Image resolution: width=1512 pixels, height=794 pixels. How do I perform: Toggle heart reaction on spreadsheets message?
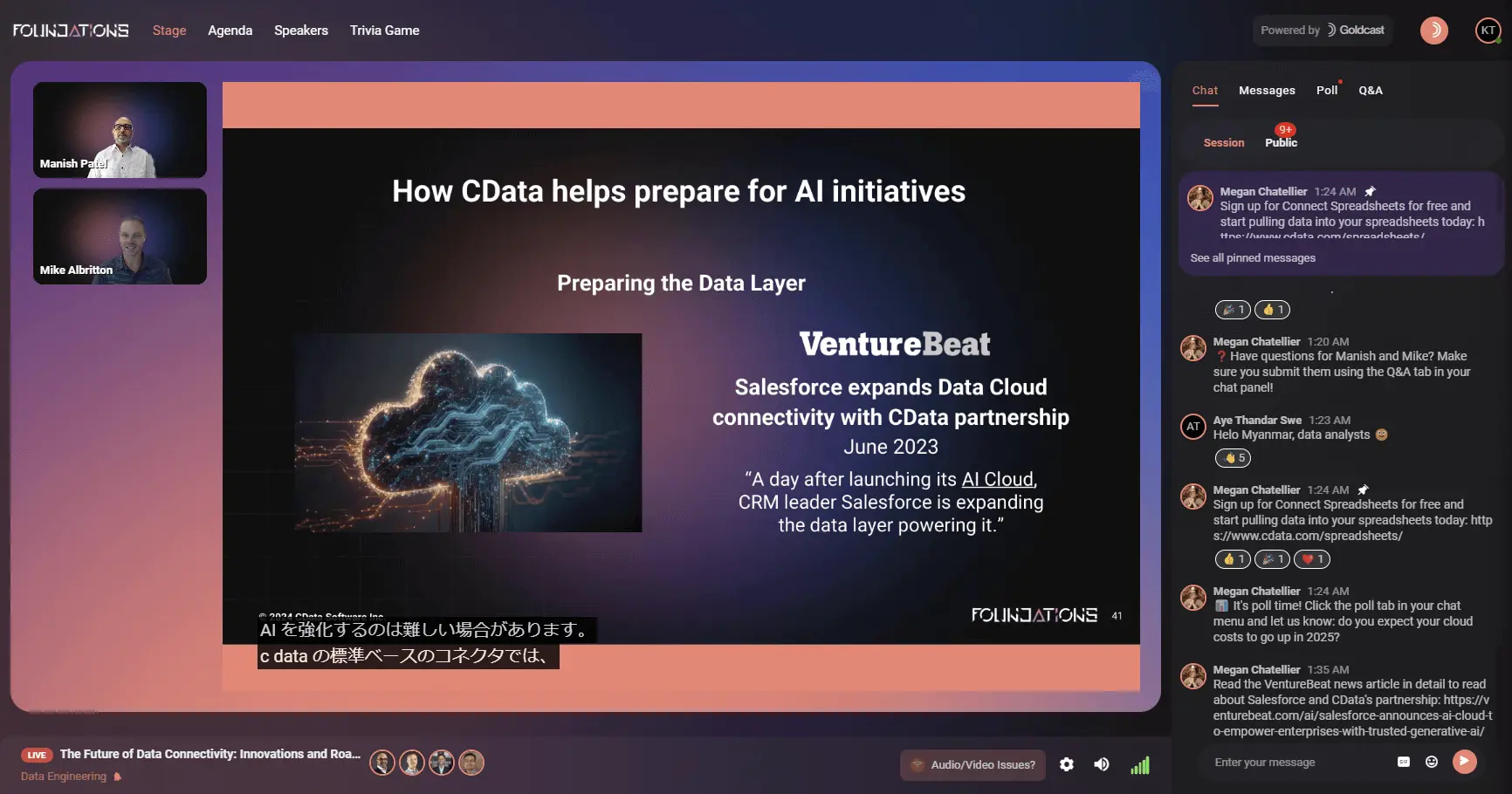pos(1312,559)
